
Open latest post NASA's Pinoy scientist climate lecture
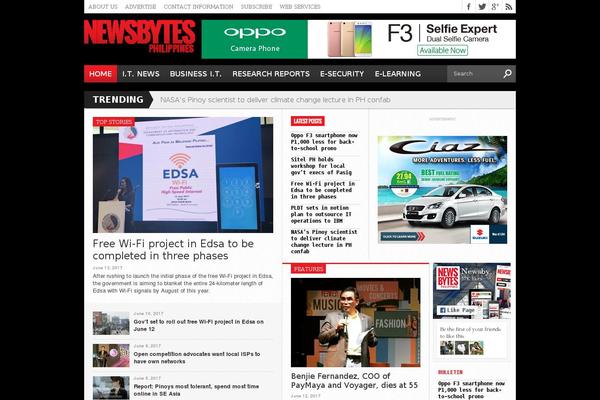(324, 242)
